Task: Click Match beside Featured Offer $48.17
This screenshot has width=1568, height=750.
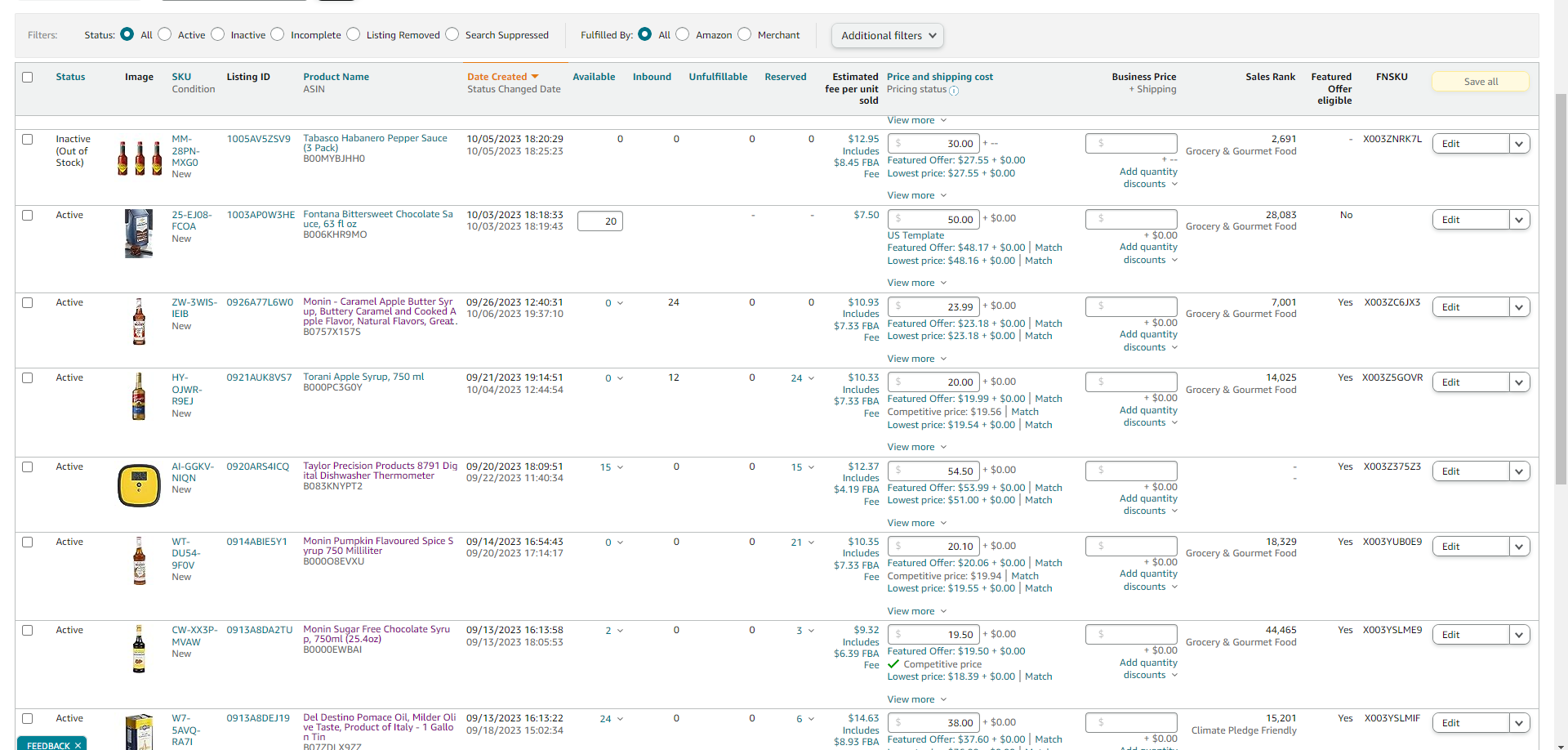Action: 1049,248
